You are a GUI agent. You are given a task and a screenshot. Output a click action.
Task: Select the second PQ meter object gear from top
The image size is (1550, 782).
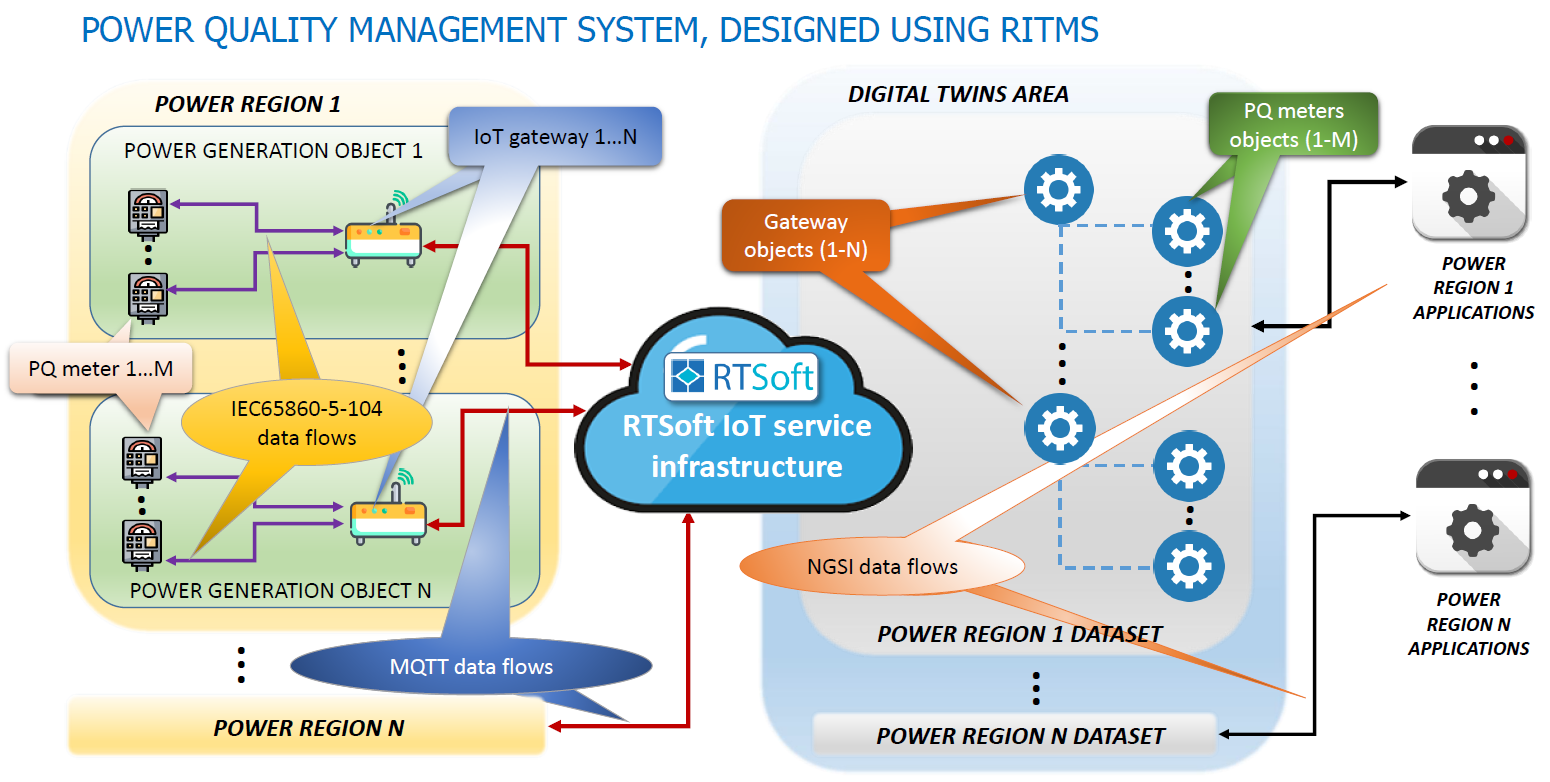(1187, 331)
